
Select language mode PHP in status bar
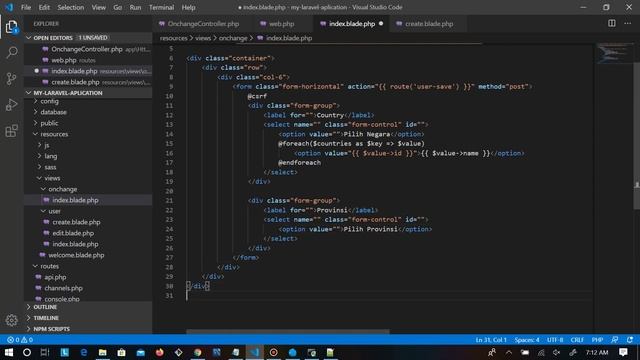pyautogui.click(x=597, y=340)
